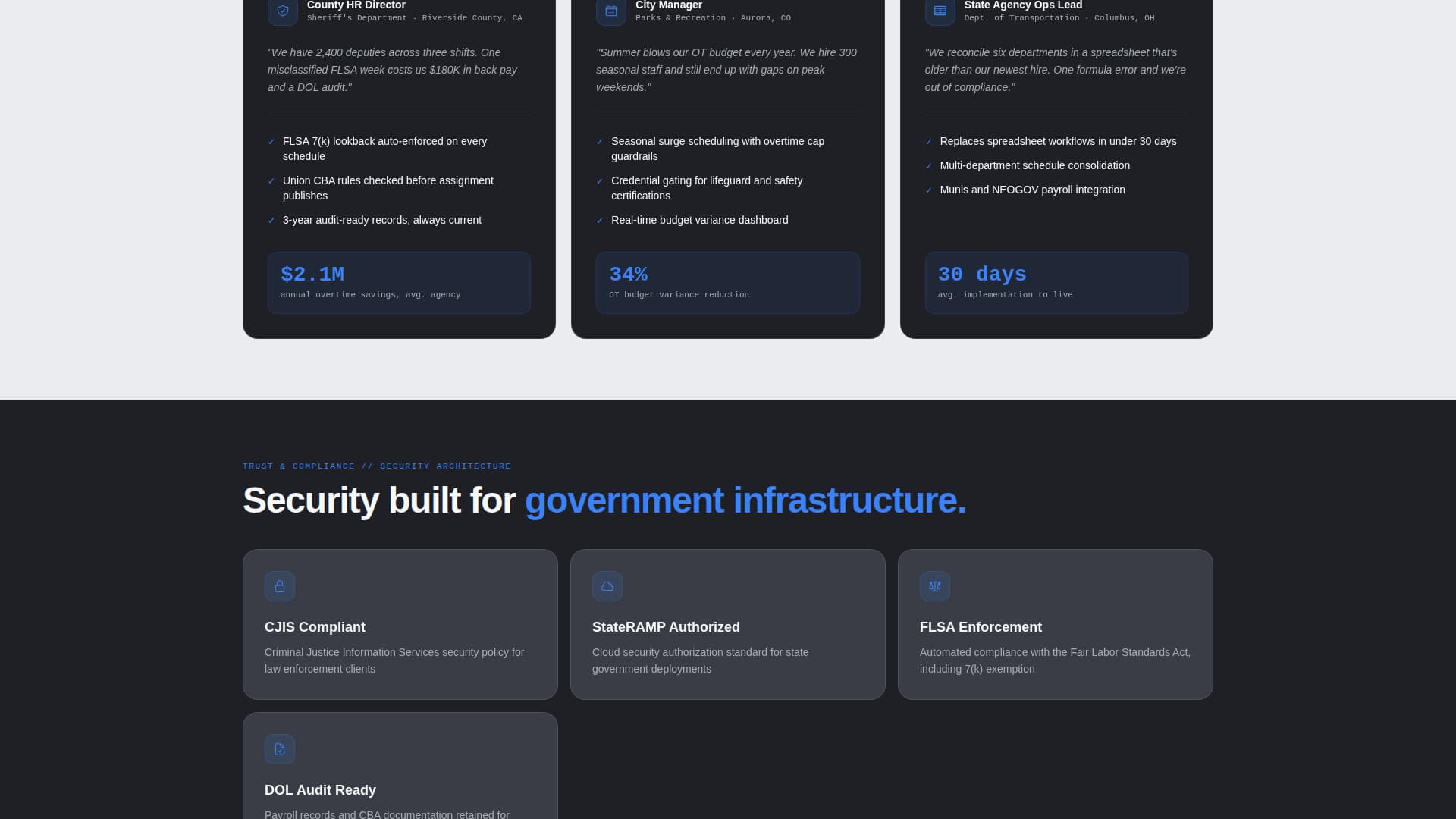Click 'FLSA 7(k) lookback auto-enforced on every schedule'
This screenshot has height=819, width=1456.
(384, 149)
